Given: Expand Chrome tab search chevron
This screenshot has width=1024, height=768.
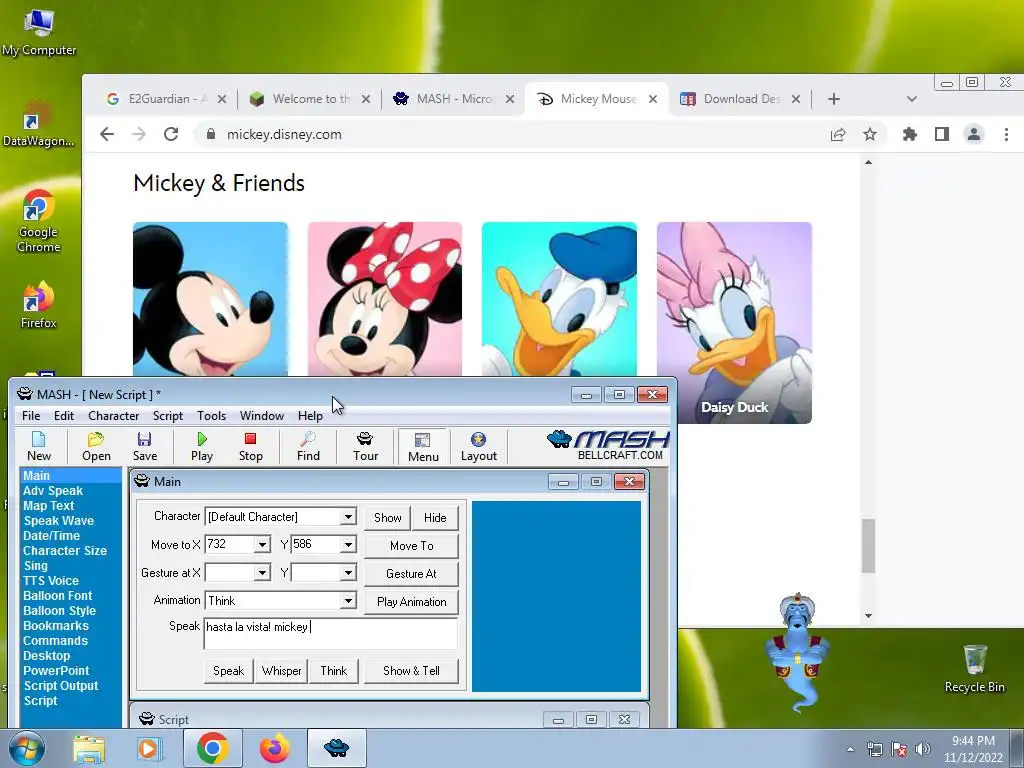Looking at the screenshot, I should tap(912, 99).
